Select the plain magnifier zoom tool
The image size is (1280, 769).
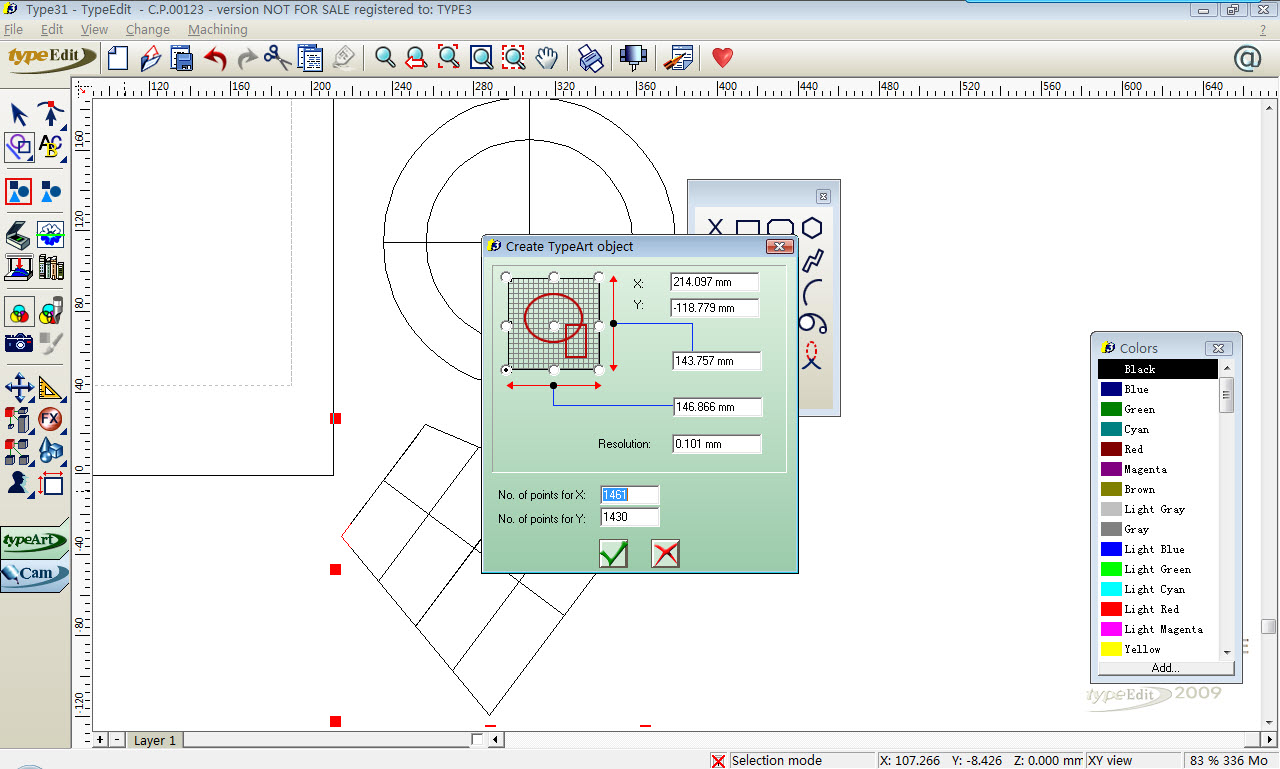385,58
